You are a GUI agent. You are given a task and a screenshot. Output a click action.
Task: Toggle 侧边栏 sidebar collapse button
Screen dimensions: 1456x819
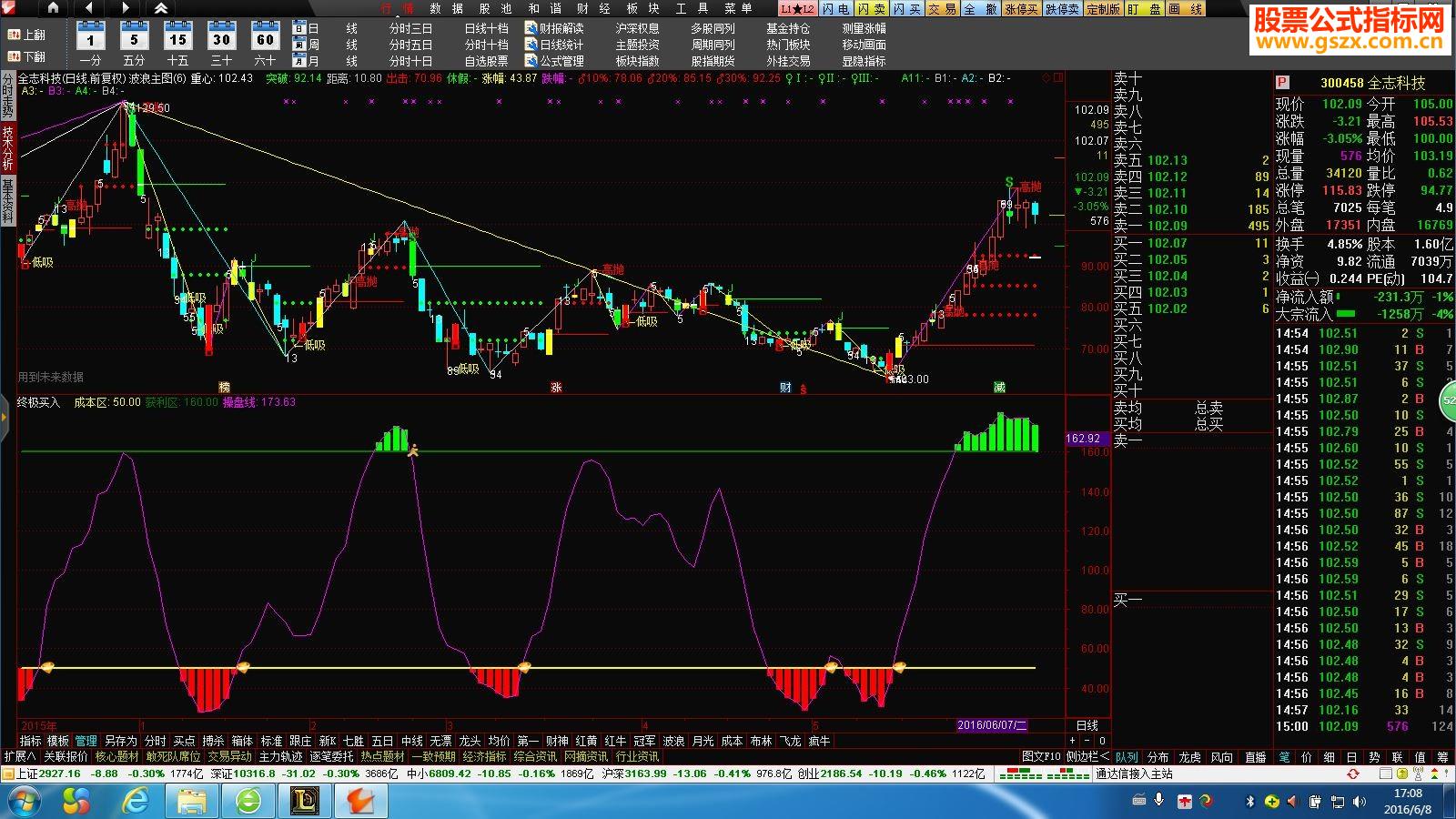pyautogui.click(x=1088, y=756)
